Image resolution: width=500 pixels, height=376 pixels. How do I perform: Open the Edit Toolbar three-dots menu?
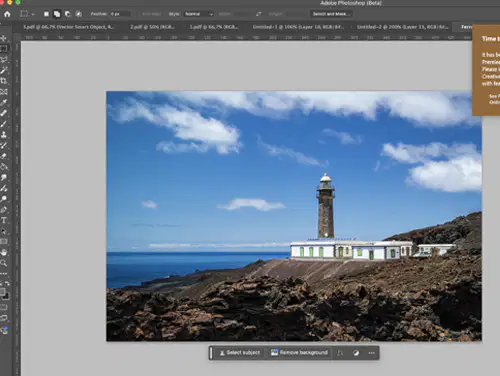(4, 273)
